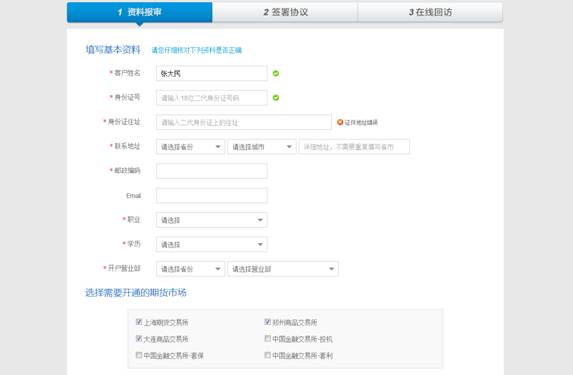Switch to step 3 在线回访 tab

pos(430,12)
